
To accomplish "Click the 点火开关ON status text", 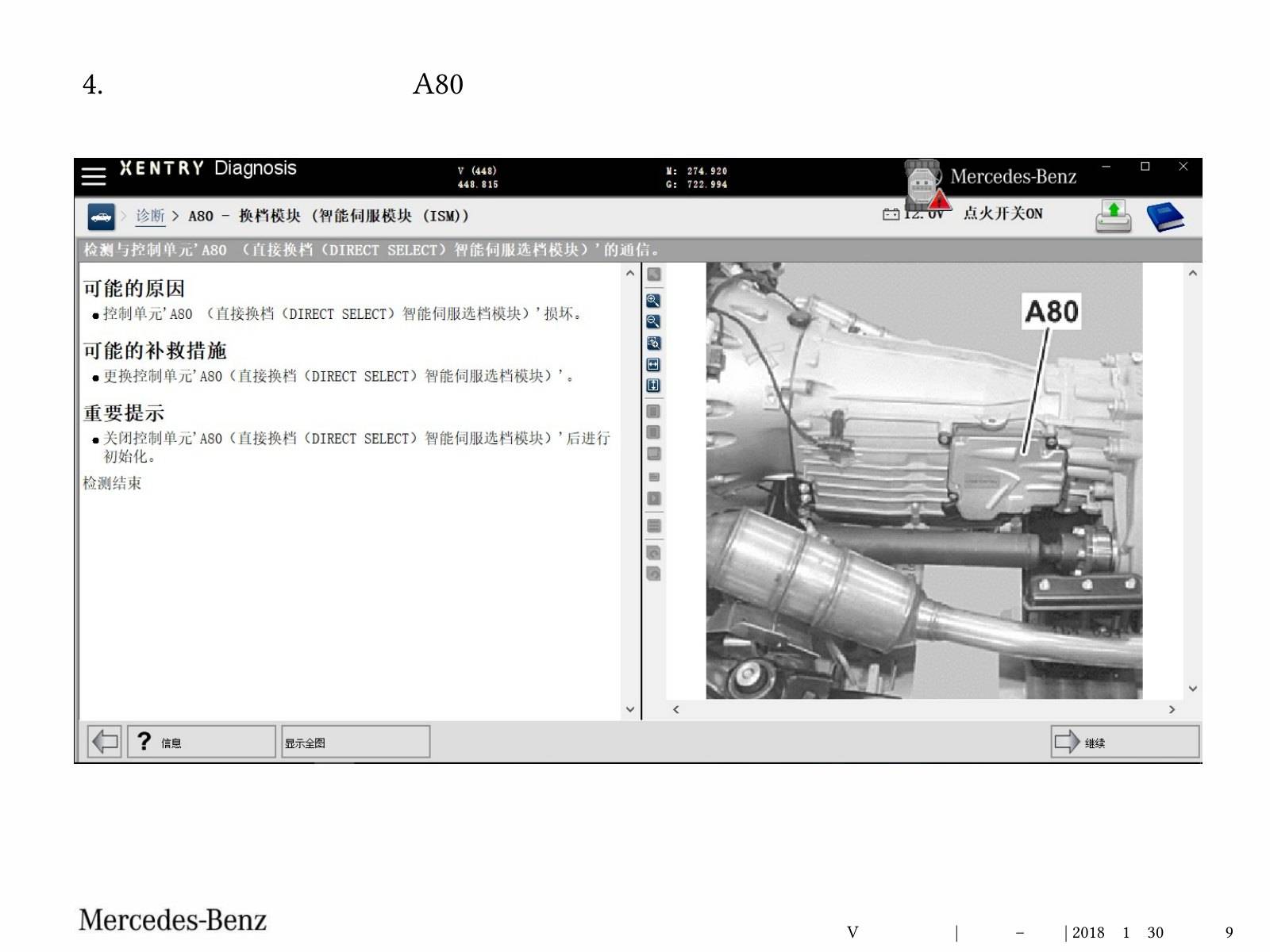I will (1003, 213).
